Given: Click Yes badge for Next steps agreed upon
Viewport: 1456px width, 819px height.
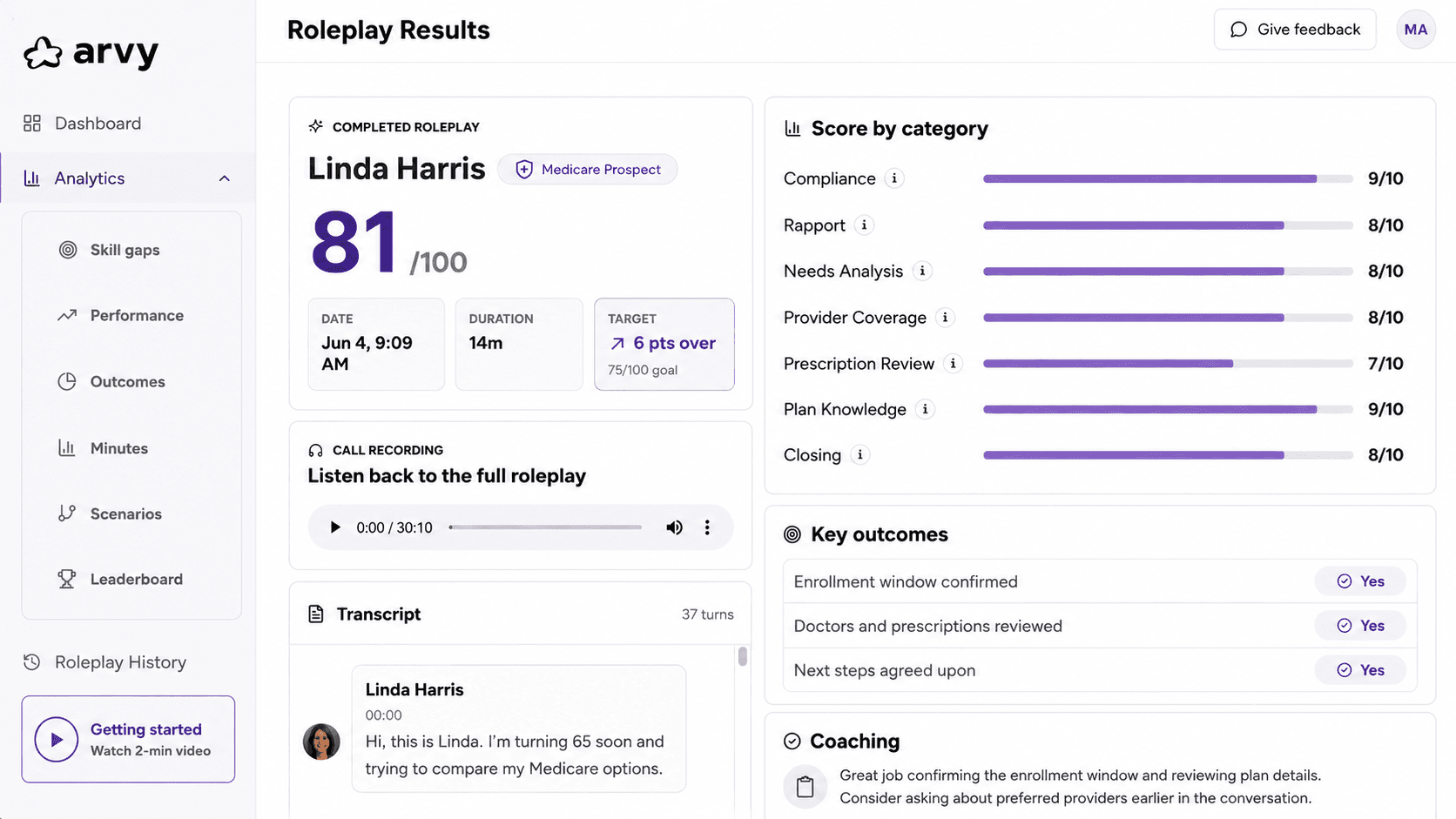Looking at the screenshot, I should (x=1360, y=670).
